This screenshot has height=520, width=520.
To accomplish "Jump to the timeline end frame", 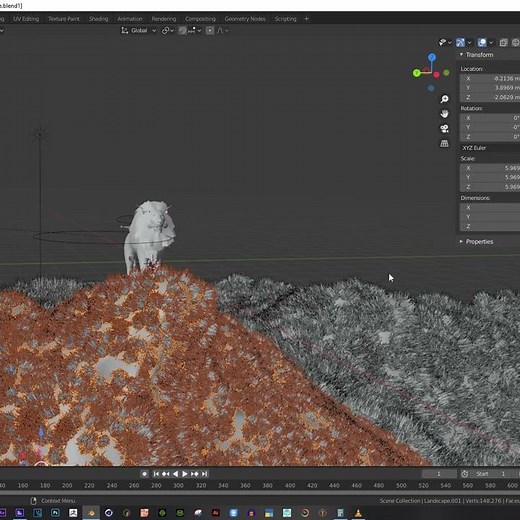I will pyautogui.click(x=205, y=474).
